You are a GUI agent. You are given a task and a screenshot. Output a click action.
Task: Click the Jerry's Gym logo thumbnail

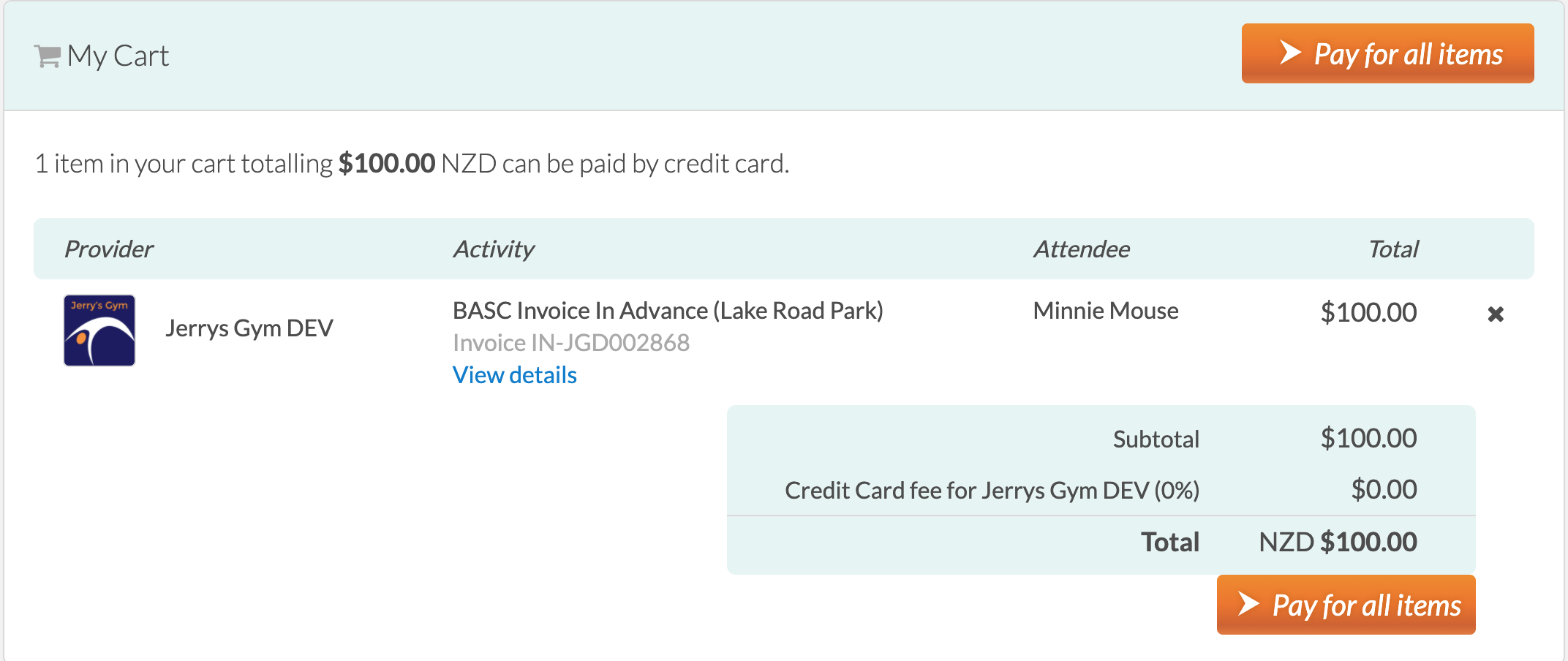pos(99,330)
